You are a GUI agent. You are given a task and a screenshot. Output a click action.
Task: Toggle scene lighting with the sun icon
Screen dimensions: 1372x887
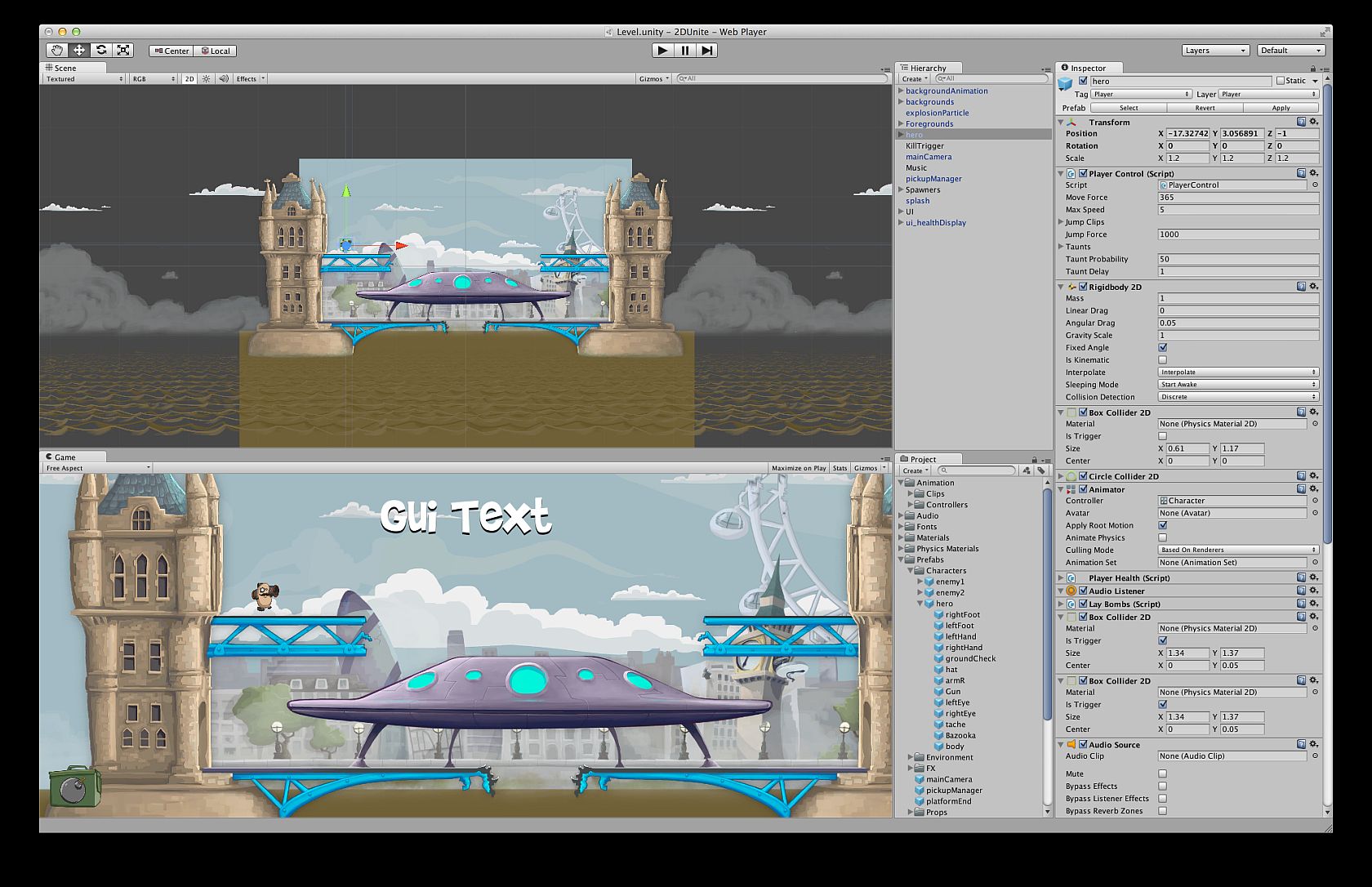(x=206, y=79)
